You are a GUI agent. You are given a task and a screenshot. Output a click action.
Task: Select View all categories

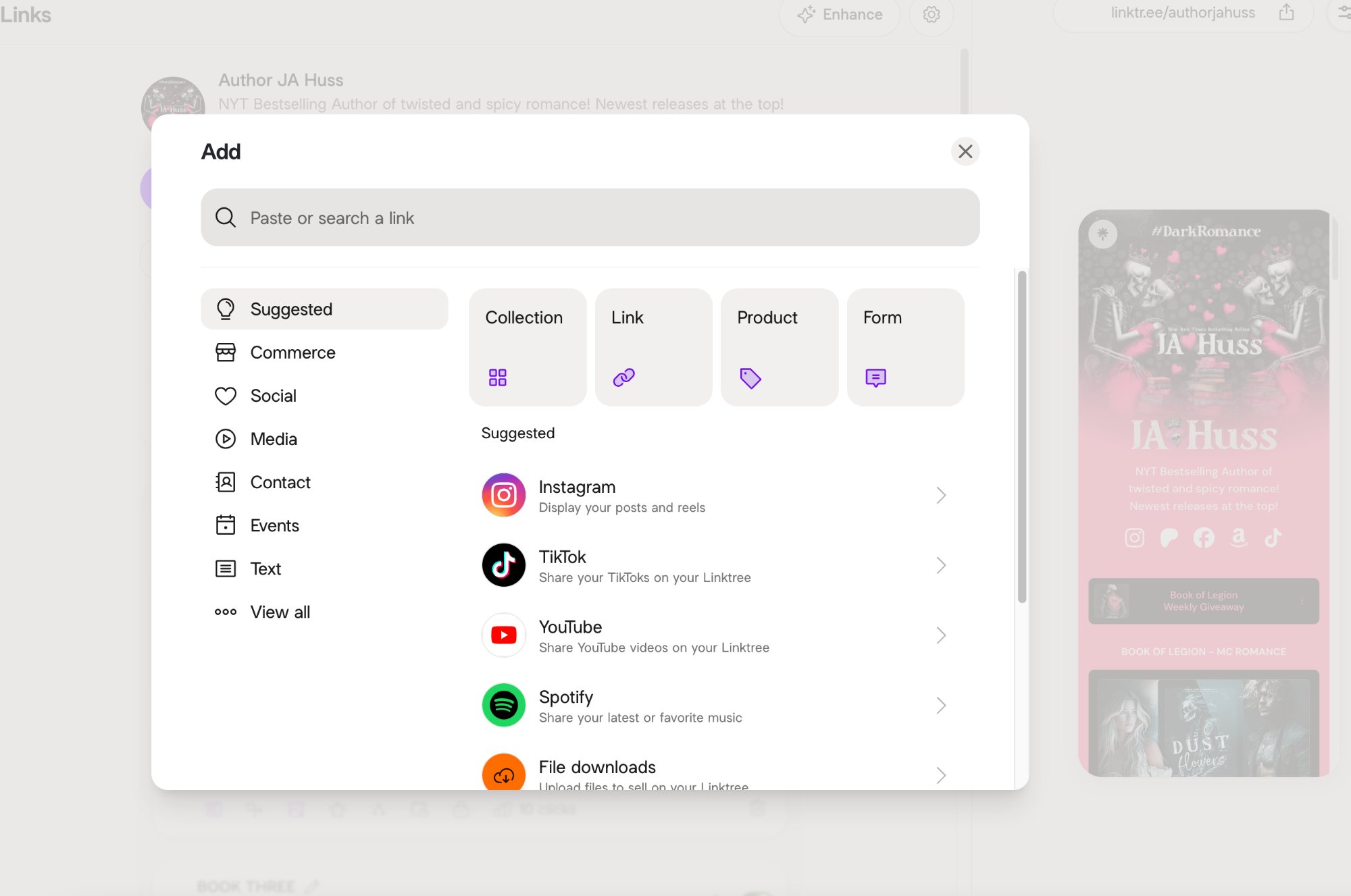tap(280, 612)
